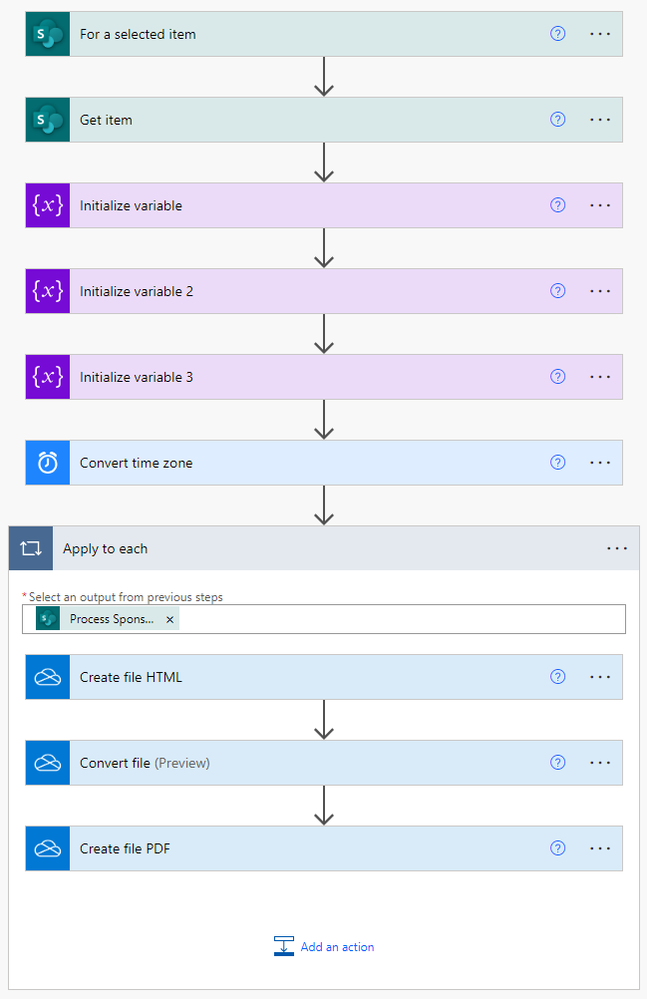Click the 'Select an output' input field
The image size is (647, 999).
click(400, 620)
